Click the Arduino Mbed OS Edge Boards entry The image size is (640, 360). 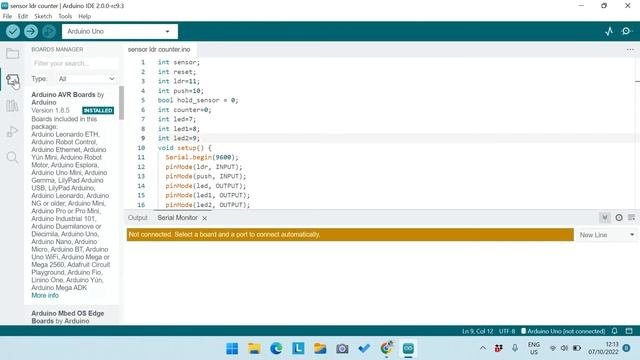click(x=68, y=317)
